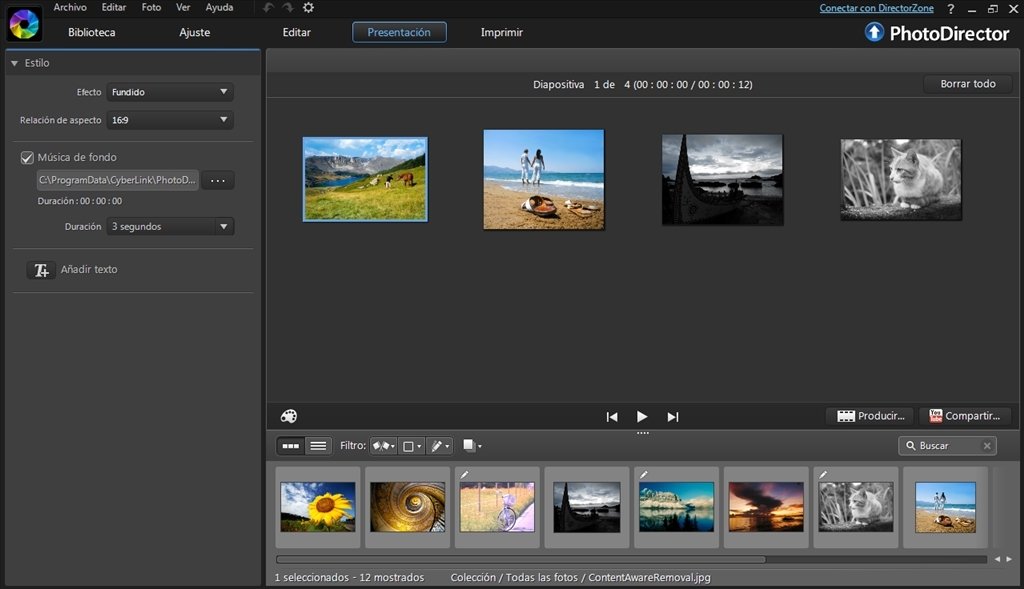Image resolution: width=1024 pixels, height=589 pixels.
Task: Open the Ayuda menu
Action: (219, 7)
